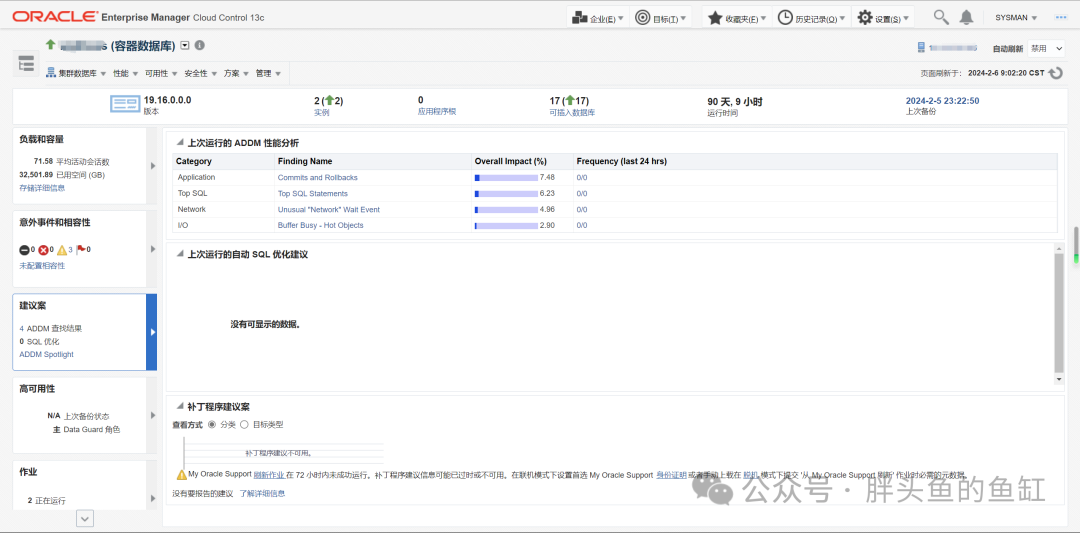The image size is (1080, 533).
Task: Expand the 高可用性 card arrow
Action: point(152,415)
